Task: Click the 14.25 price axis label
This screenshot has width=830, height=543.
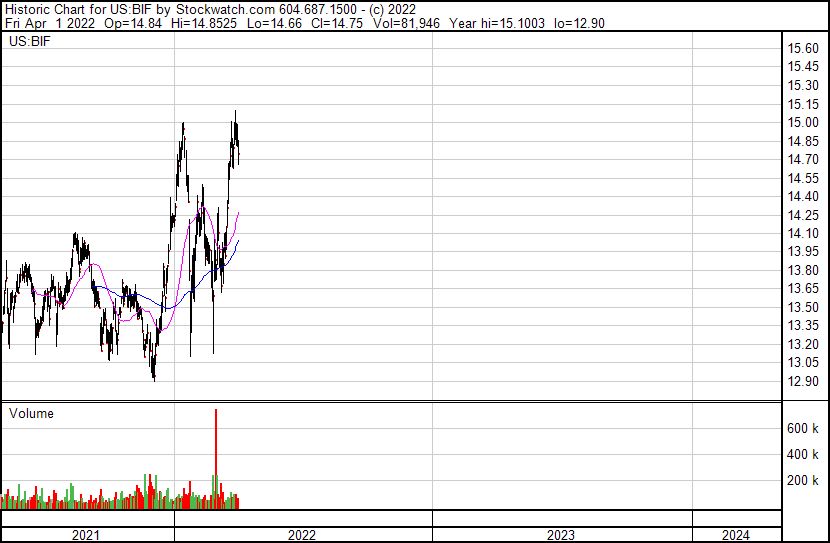Action: click(x=803, y=216)
